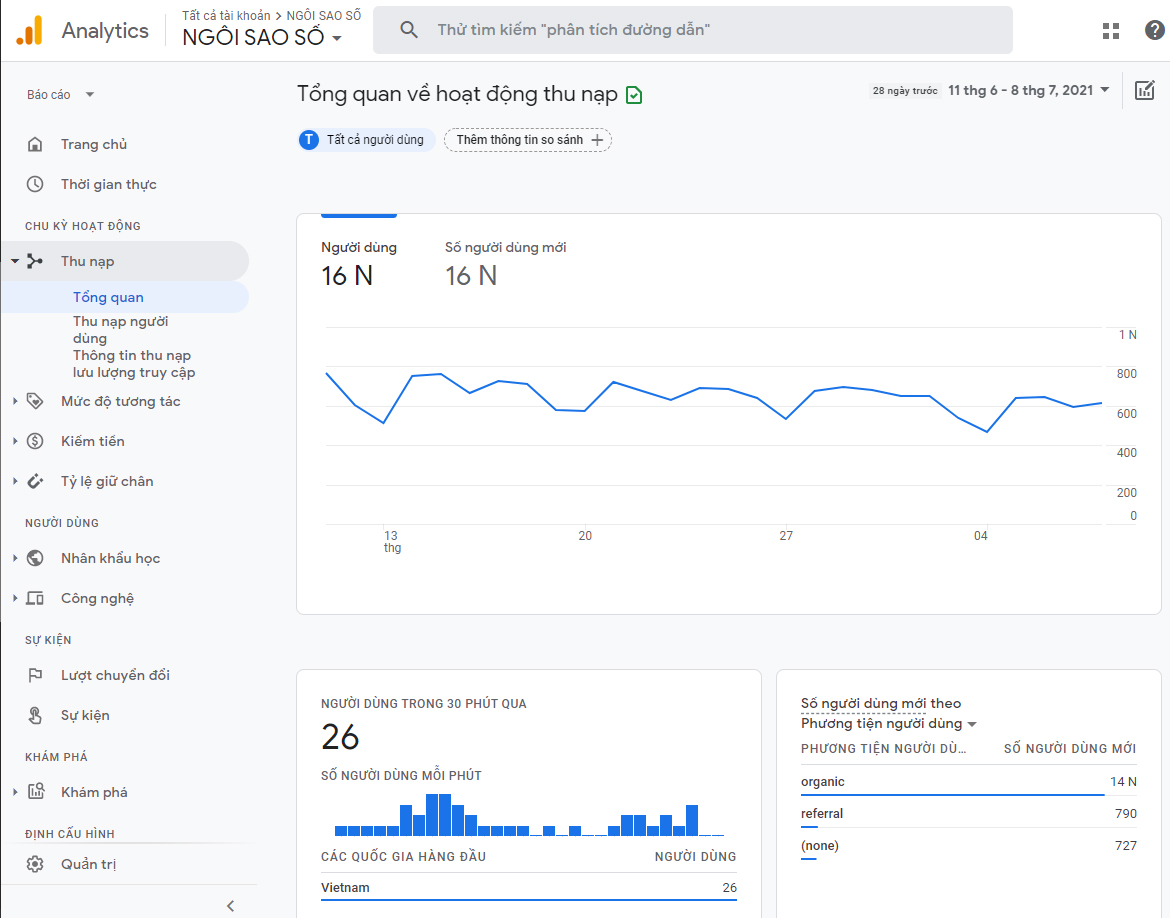The height and width of the screenshot is (918, 1170).
Task: Click green checkmark next to report title
Action: [633, 92]
